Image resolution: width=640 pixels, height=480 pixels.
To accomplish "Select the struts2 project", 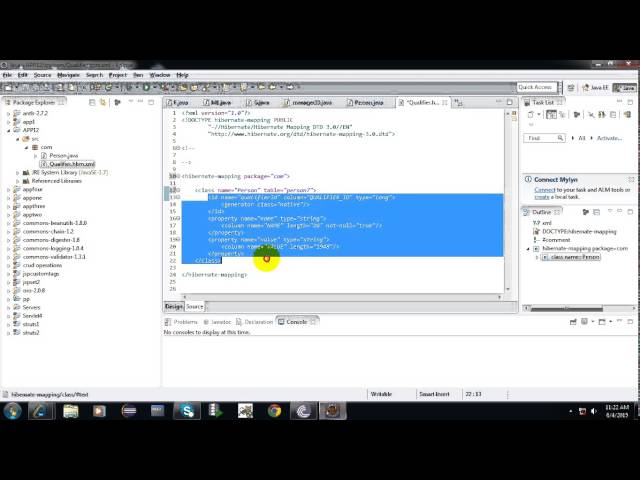I will 31,333.
